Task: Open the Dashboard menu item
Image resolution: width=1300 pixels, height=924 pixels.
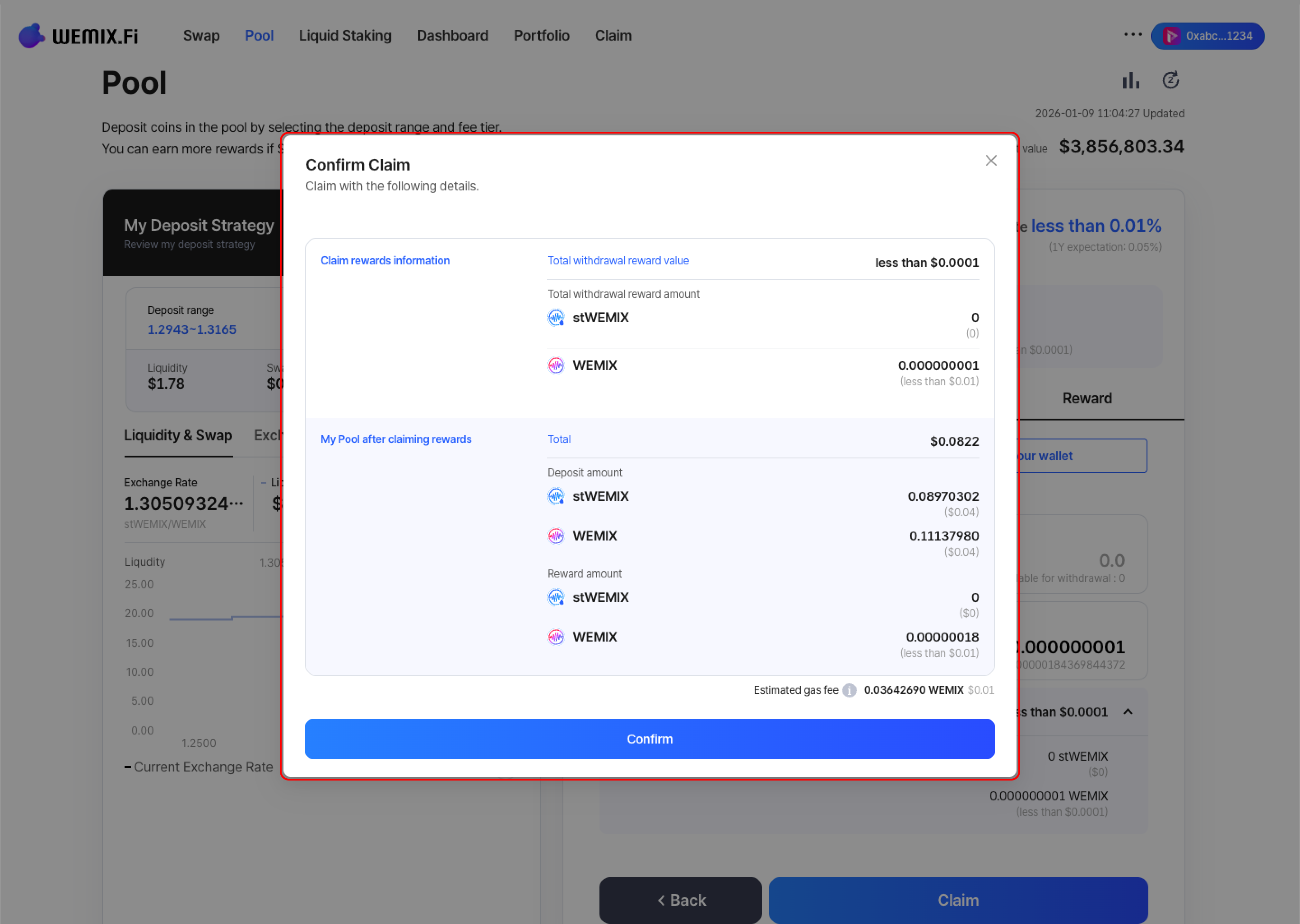Action: [452, 36]
